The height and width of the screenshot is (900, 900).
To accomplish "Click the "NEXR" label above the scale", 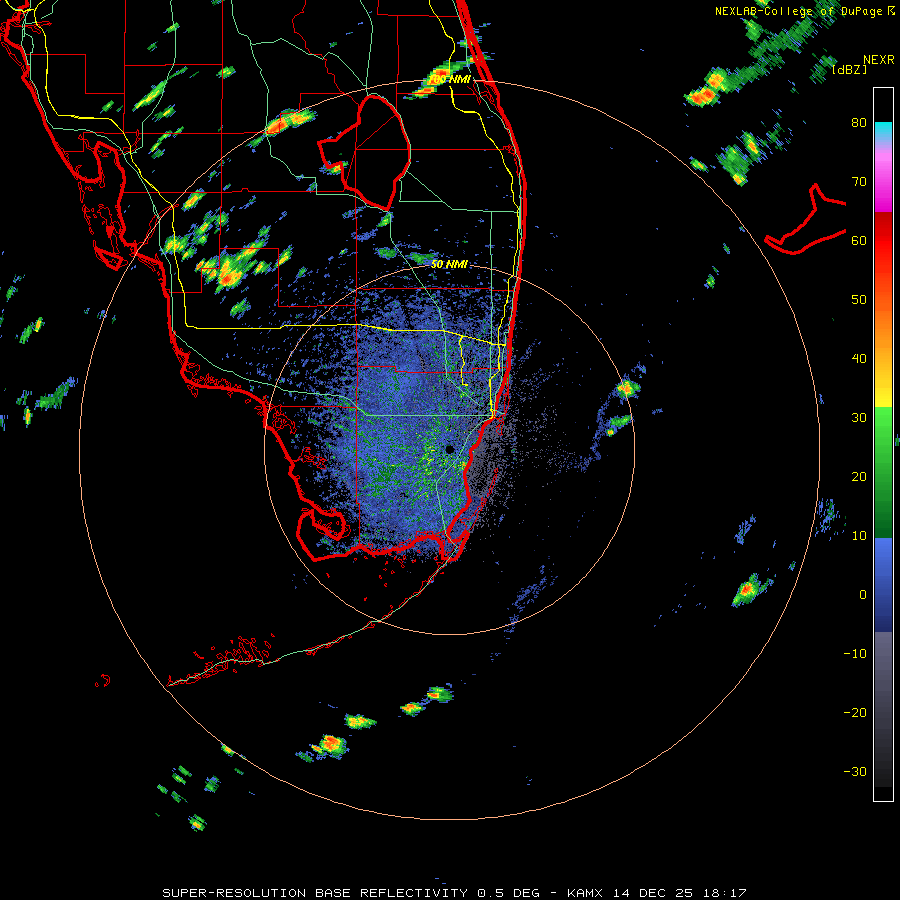I will tap(878, 60).
